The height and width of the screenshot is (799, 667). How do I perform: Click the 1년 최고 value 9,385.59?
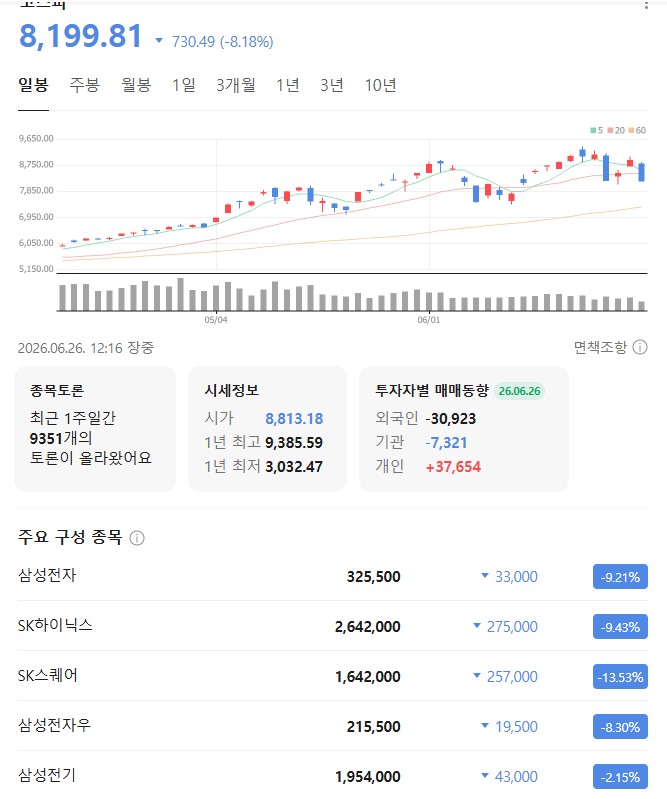point(294,442)
